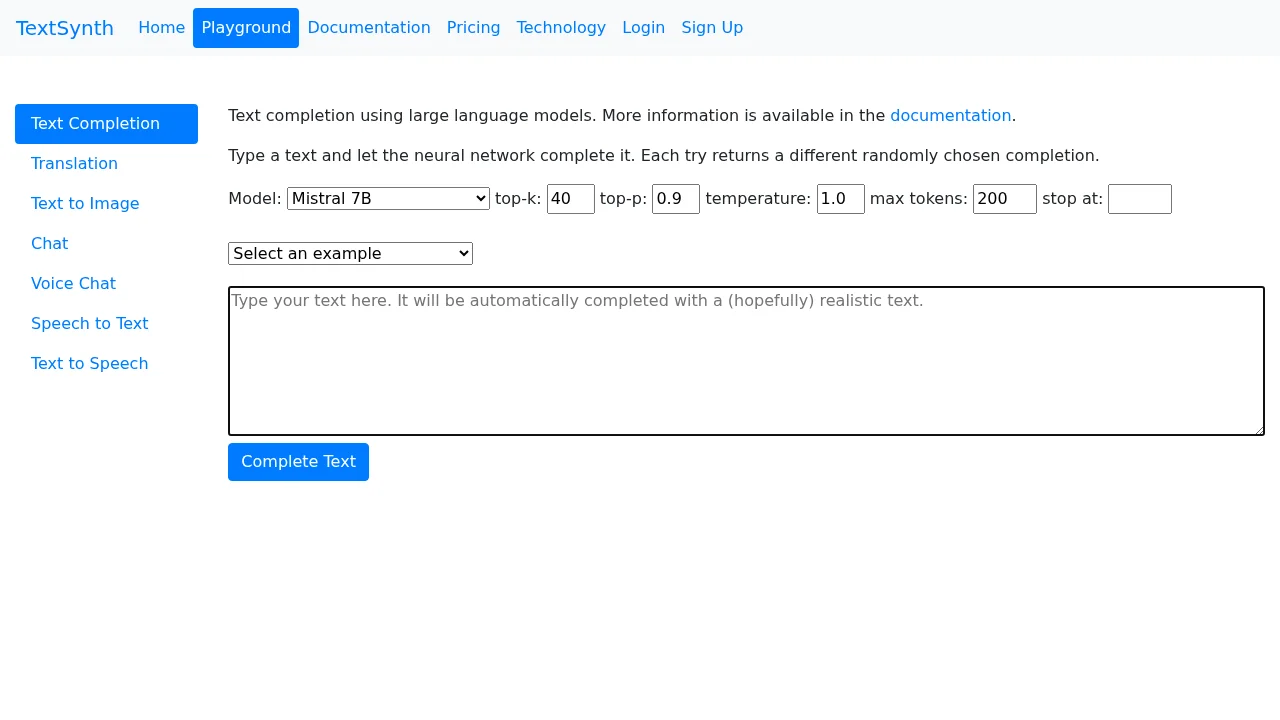This screenshot has height=720, width=1280.
Task: Open the Technology page
Action: (561, 27)
